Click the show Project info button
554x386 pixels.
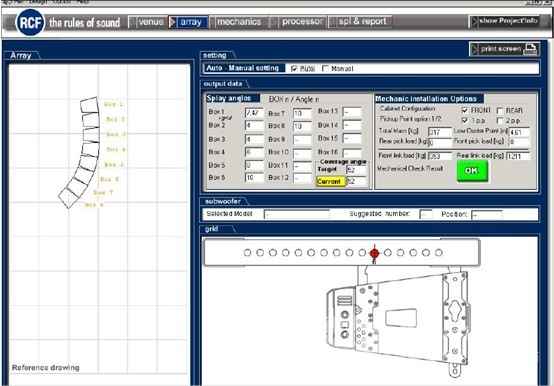point(504,22)
